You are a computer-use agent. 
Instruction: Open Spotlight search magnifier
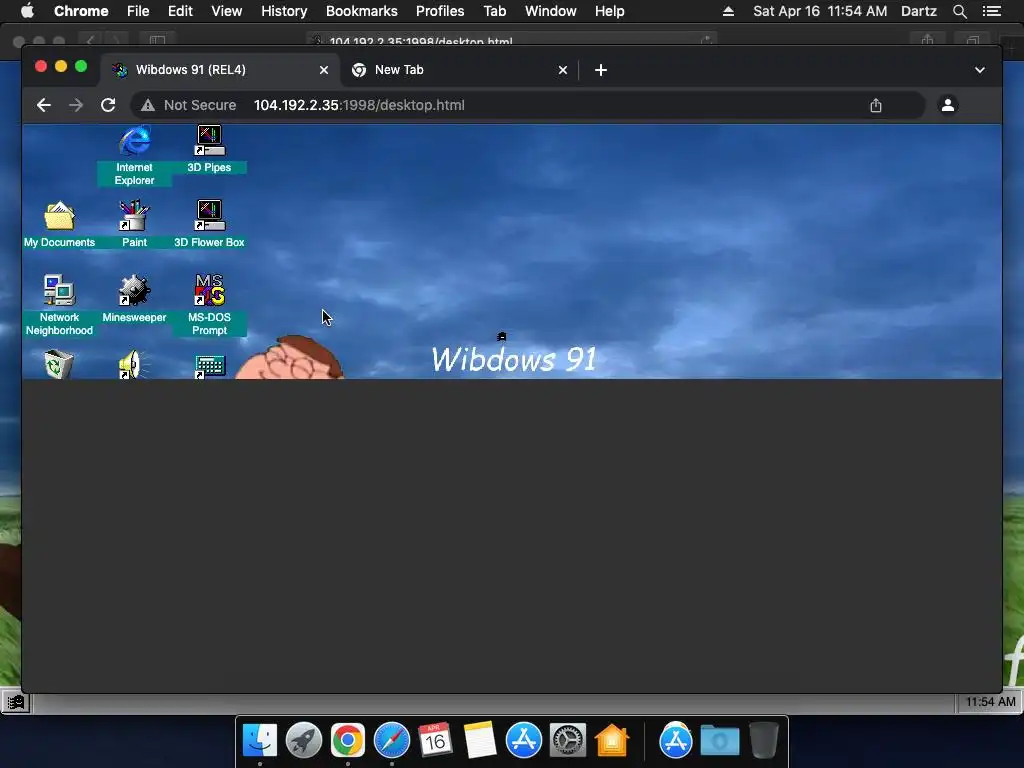[959, 11]
